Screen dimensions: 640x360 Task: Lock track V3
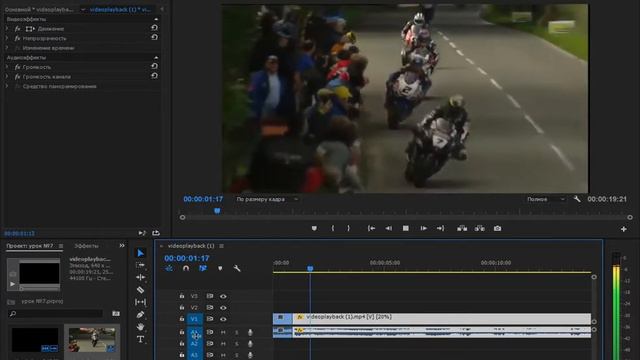coord(182,296)
